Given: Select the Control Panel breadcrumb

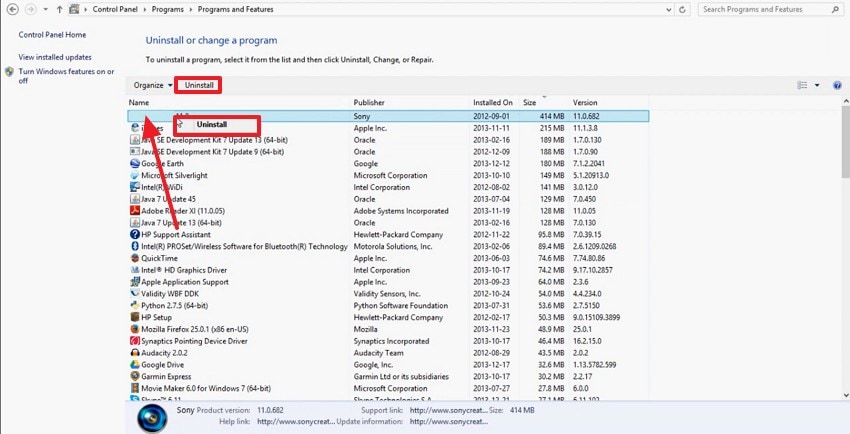Looking at the screenshot, I should [115, 9].
